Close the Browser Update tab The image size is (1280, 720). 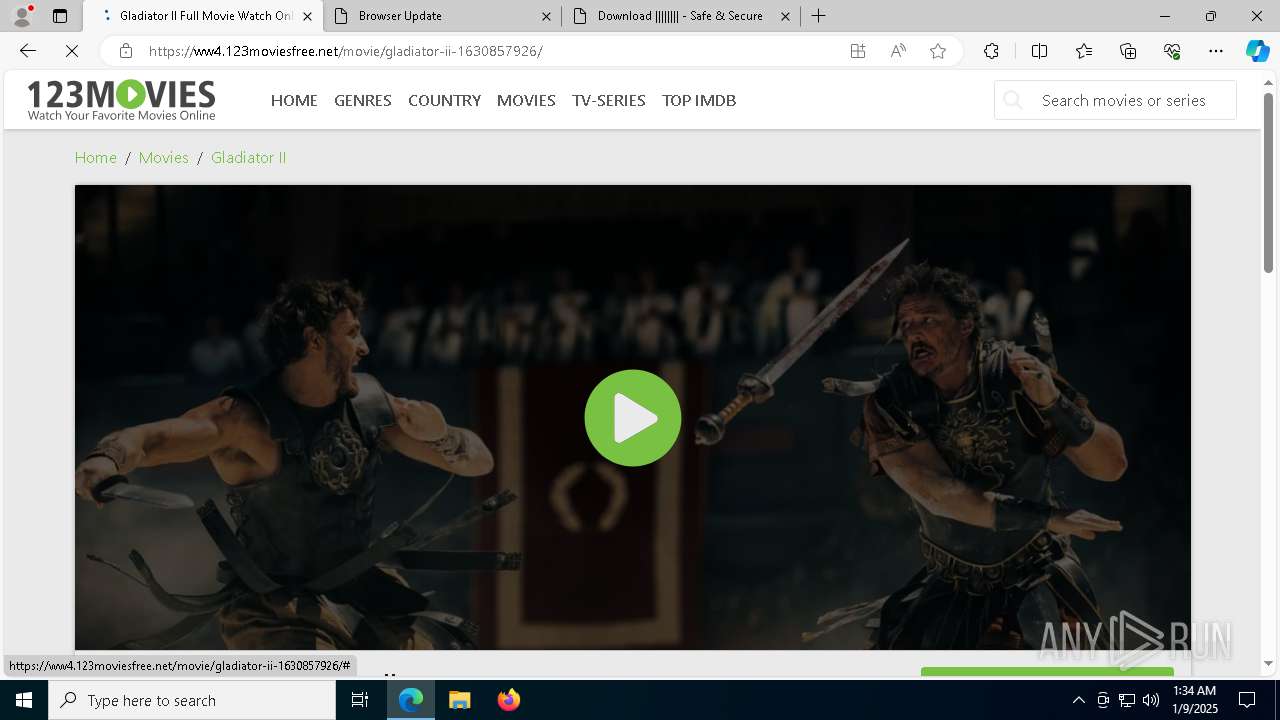(x=546, y=16)
